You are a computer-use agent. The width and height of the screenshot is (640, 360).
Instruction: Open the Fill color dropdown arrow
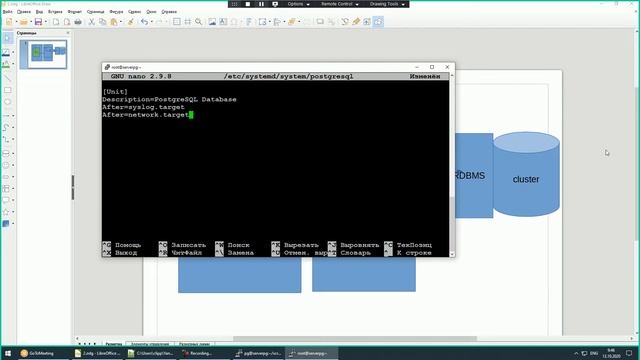pyautogui.click(x=13, y=64)
